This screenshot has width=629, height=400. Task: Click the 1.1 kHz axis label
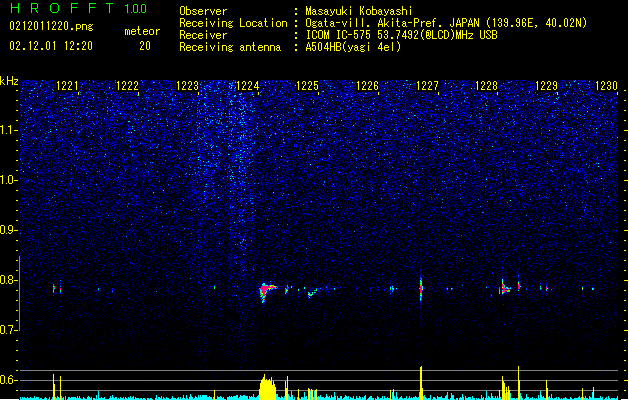[8, 130]
